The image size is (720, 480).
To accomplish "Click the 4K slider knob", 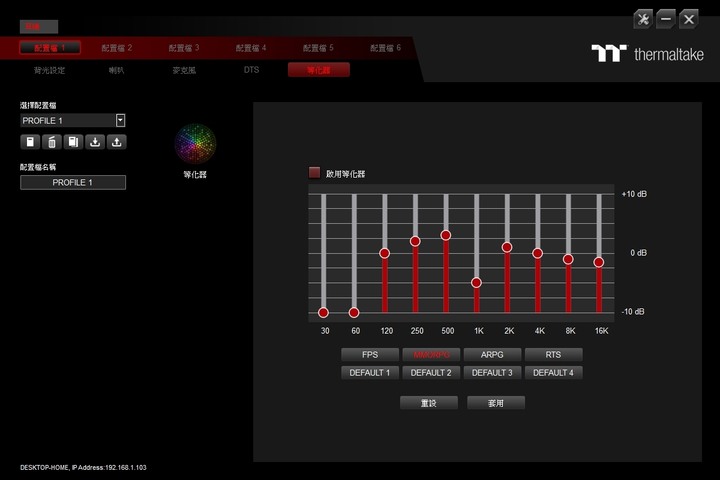I will pos(538,253).
